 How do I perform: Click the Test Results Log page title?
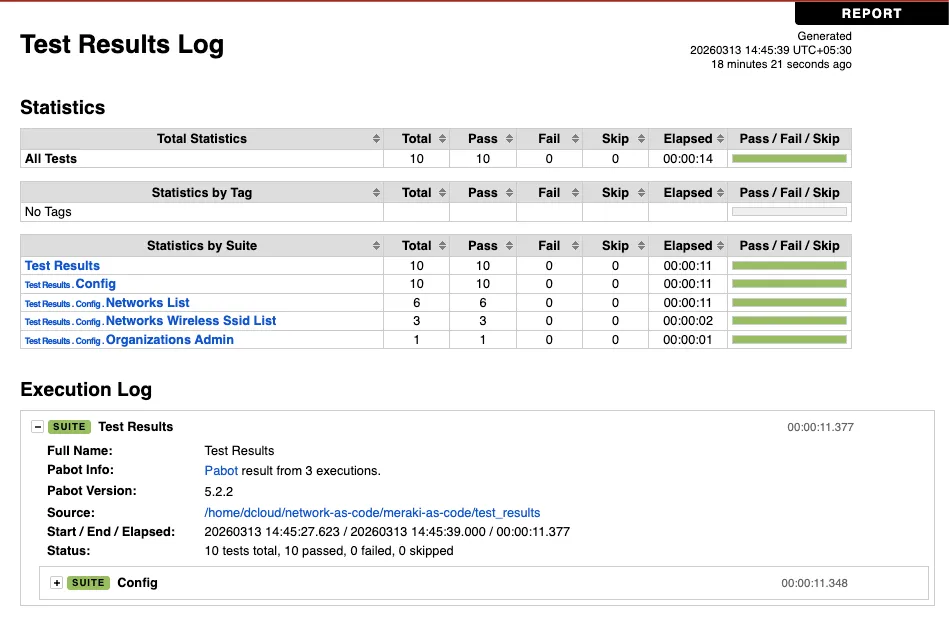[122, 45]
